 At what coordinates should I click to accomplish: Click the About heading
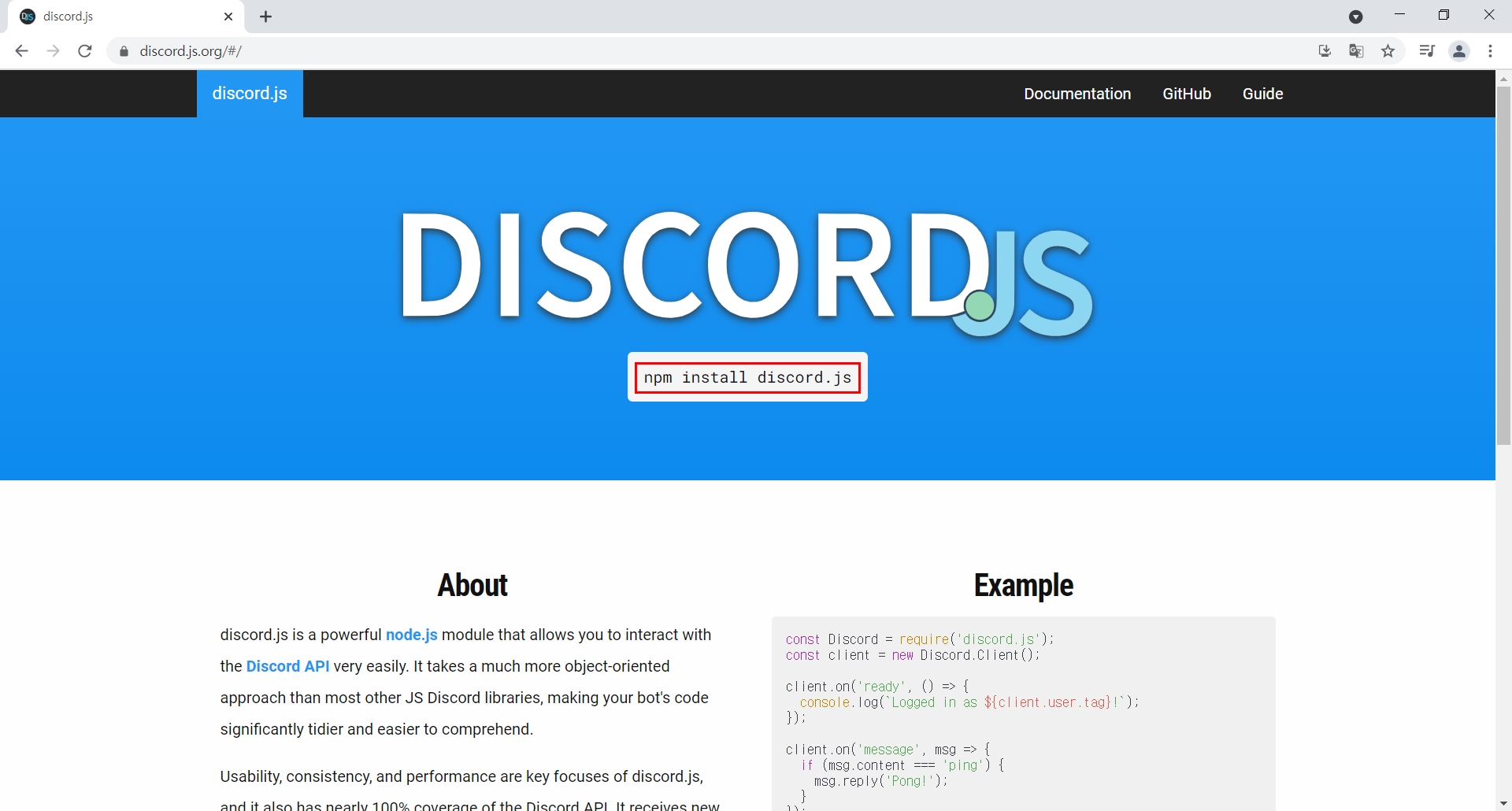click(472, 585)
